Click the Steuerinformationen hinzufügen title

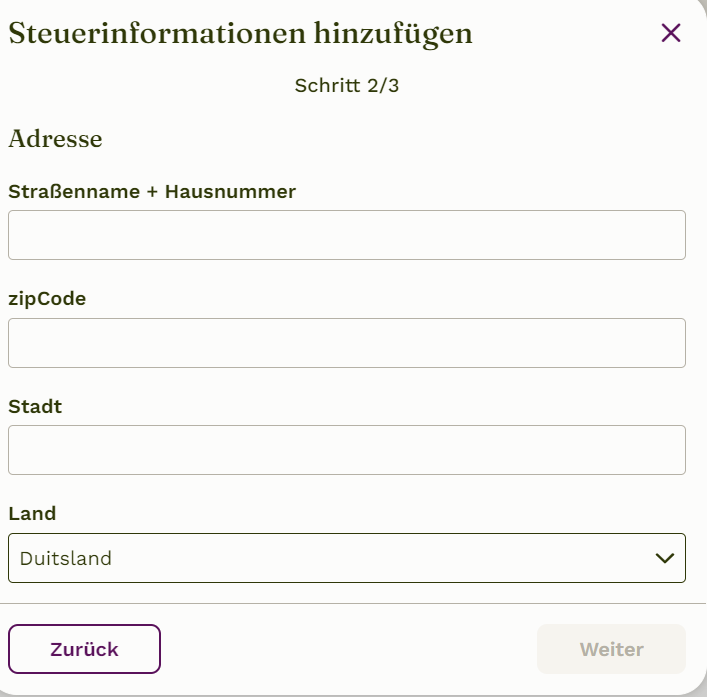point(240,34)
